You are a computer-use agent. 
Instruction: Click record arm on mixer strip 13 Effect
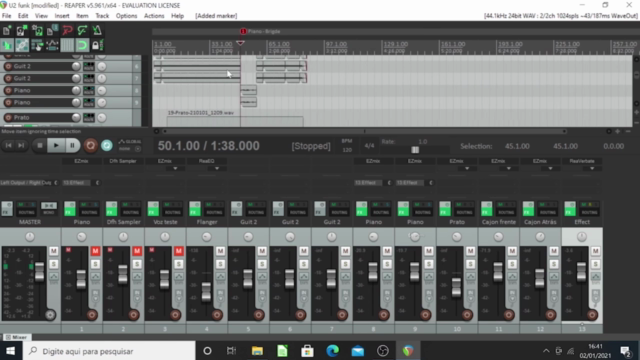point(592,315)
